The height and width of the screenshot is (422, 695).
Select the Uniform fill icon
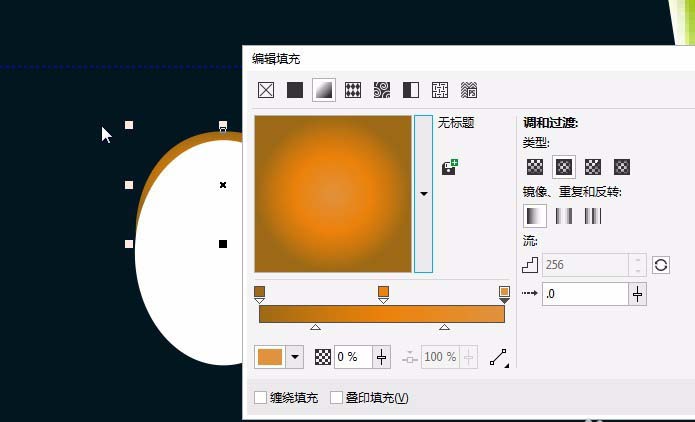[x=295, y=90]
